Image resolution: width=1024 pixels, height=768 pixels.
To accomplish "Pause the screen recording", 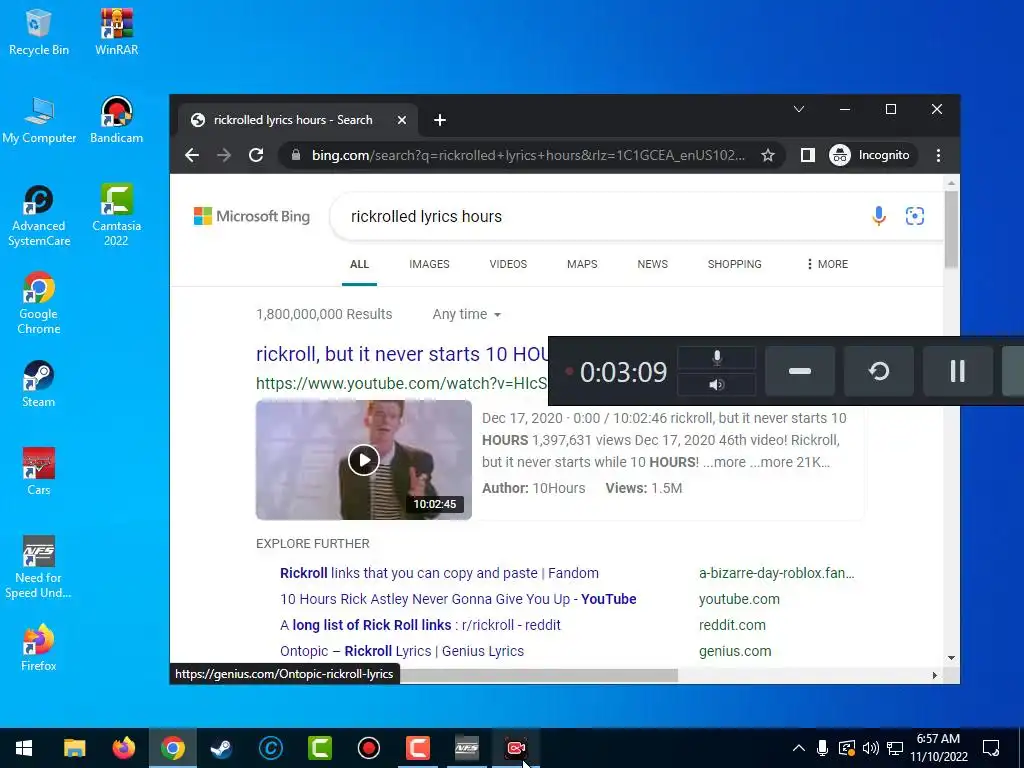I will 957,371.
